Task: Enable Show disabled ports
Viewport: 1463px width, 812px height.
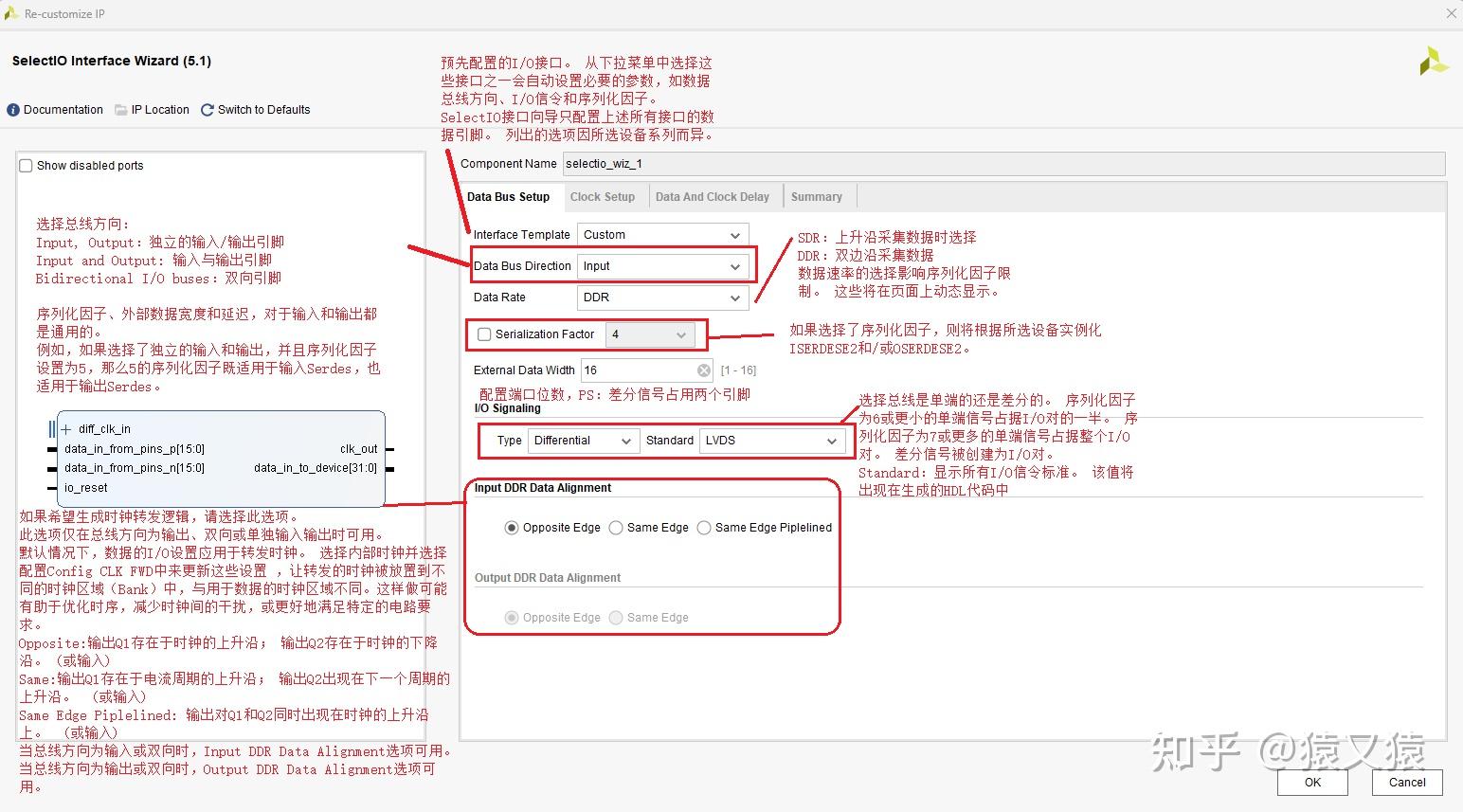Action: [25, 165]
